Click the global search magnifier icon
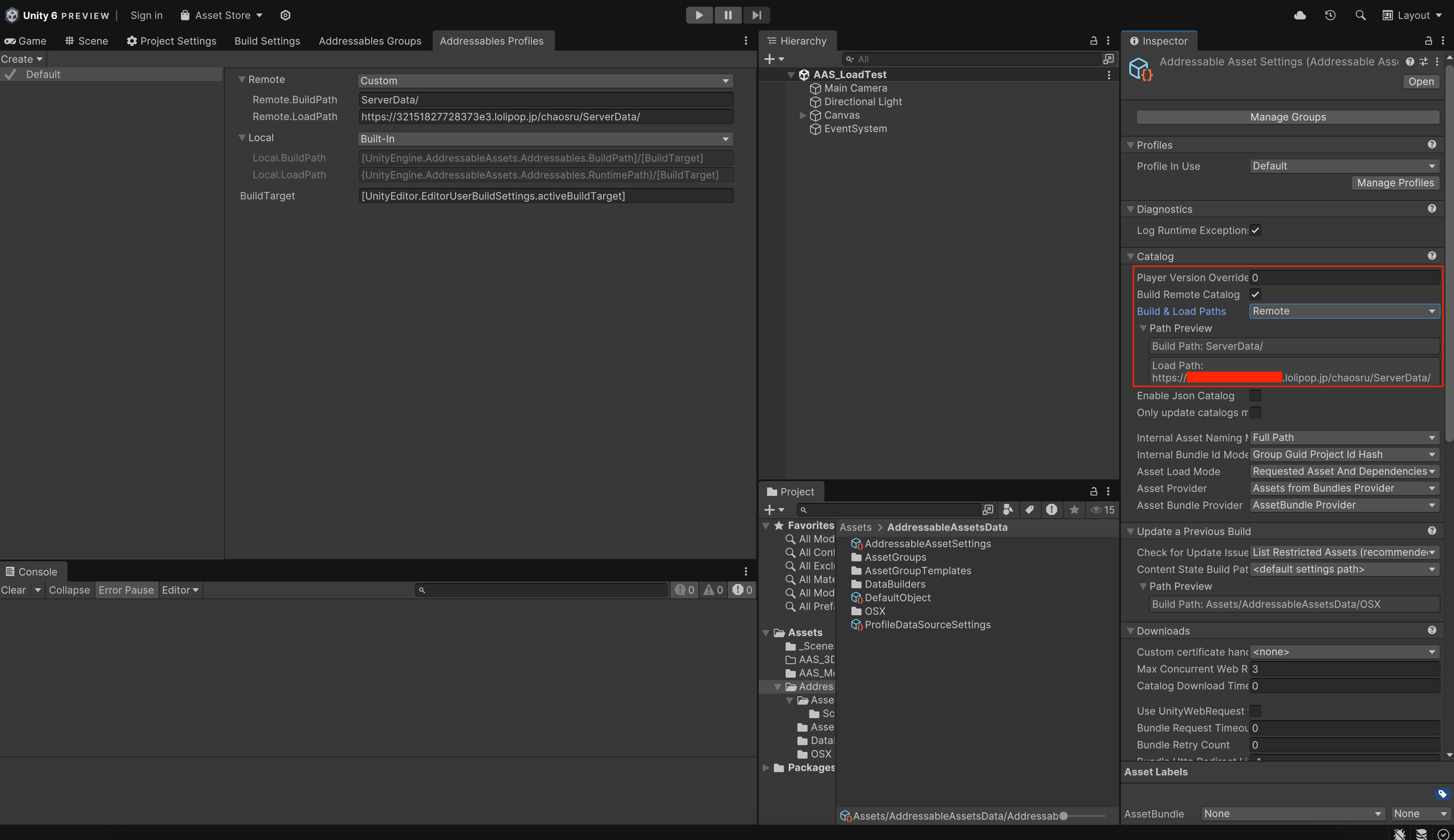This screenshot has height=840, width=1454. (x=1360, y=15)
